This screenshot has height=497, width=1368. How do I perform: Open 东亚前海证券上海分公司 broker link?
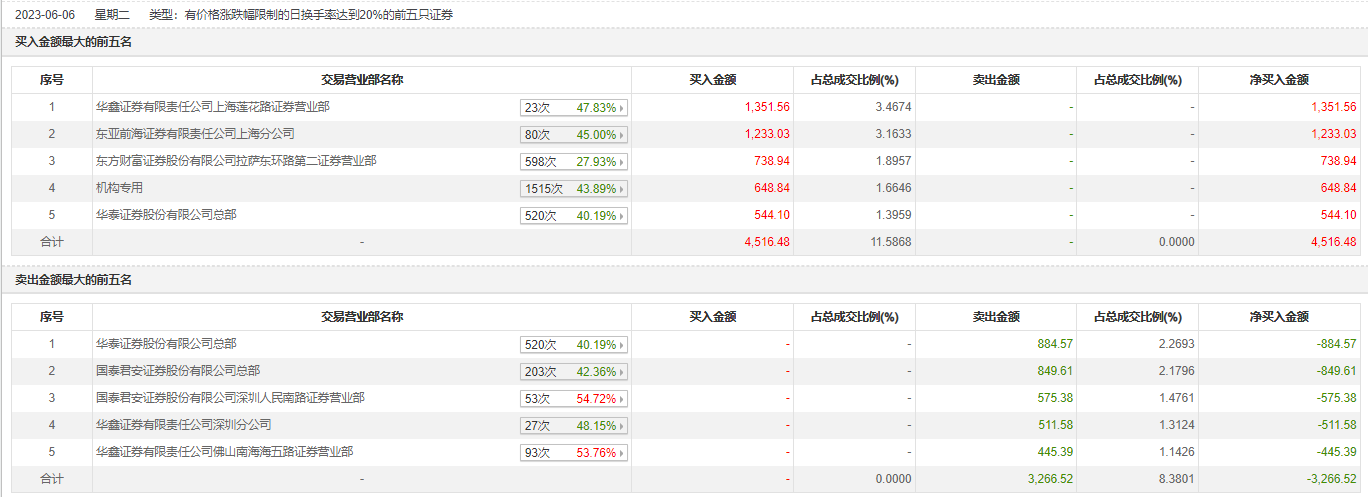coord(194,134)
